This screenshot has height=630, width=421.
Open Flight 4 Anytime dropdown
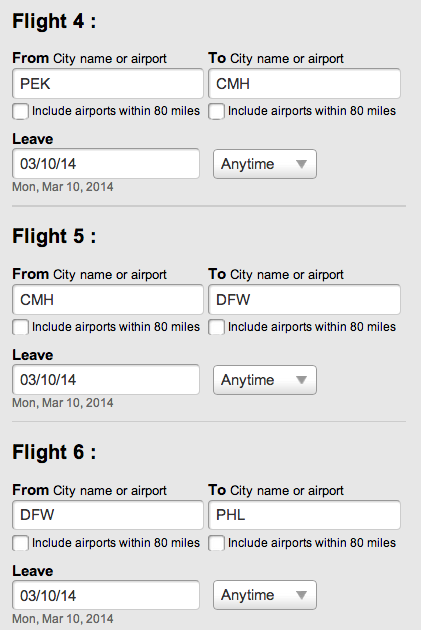265,164
